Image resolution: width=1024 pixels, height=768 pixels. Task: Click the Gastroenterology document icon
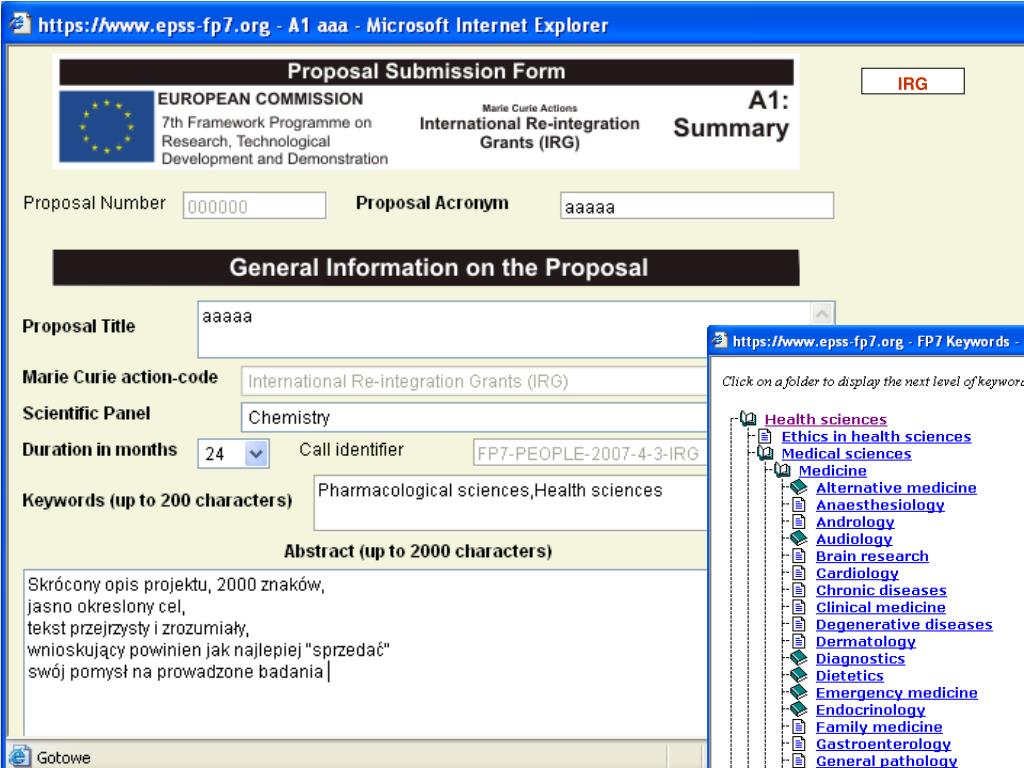(799, 743)
